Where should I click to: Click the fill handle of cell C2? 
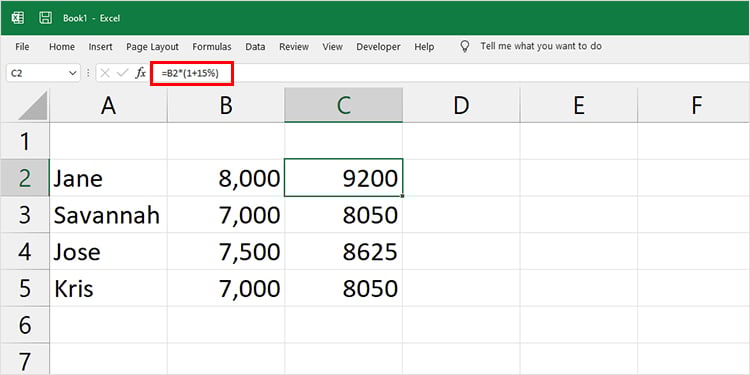[x=403, y=196]
